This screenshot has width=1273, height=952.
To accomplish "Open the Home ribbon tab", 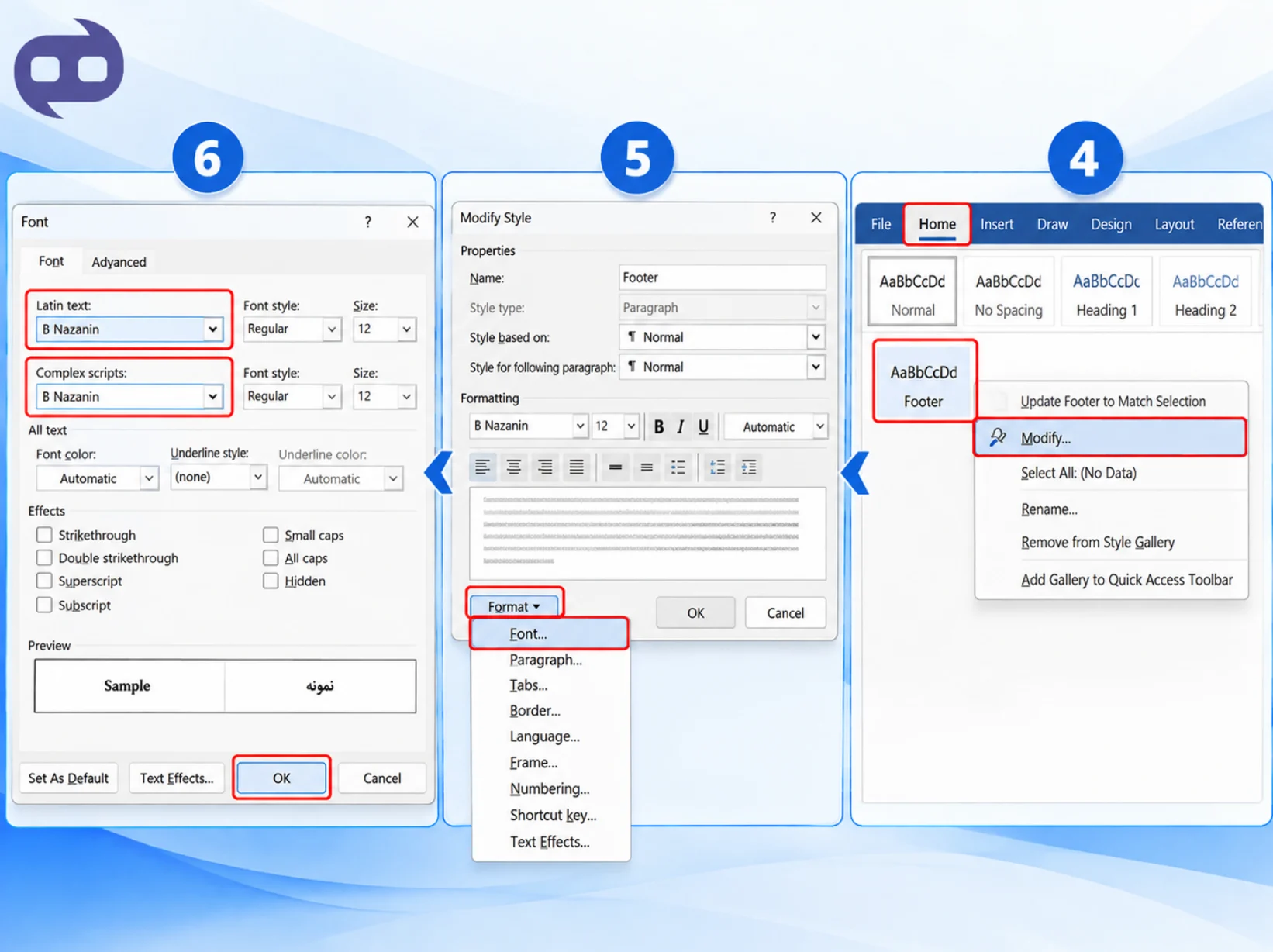I will [x=937, y=224].
